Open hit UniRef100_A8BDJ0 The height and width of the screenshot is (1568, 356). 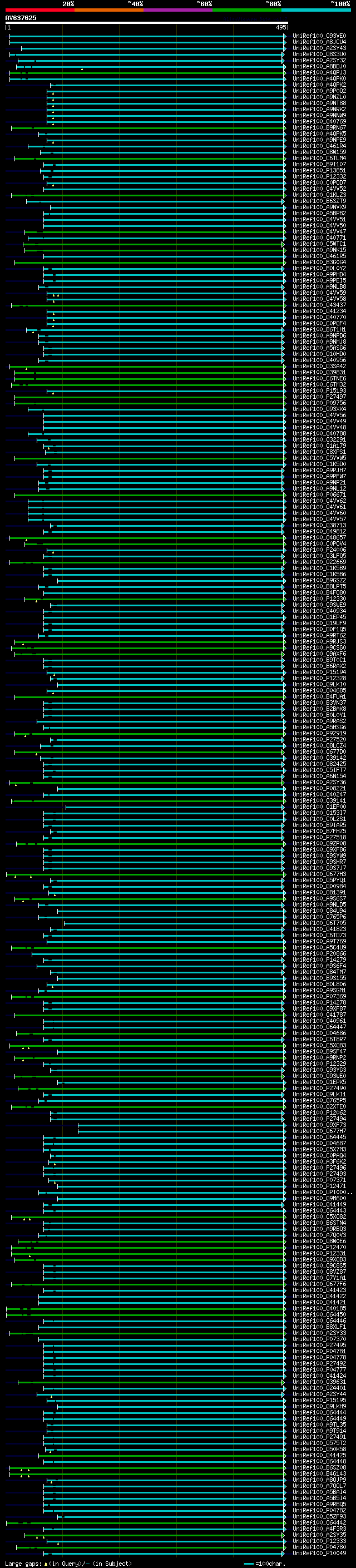click(319, 66)
